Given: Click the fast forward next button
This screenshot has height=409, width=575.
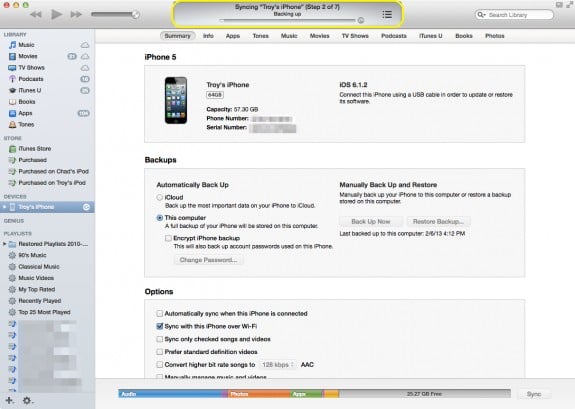Looking at the screenshot, I should tap(76, 14).
